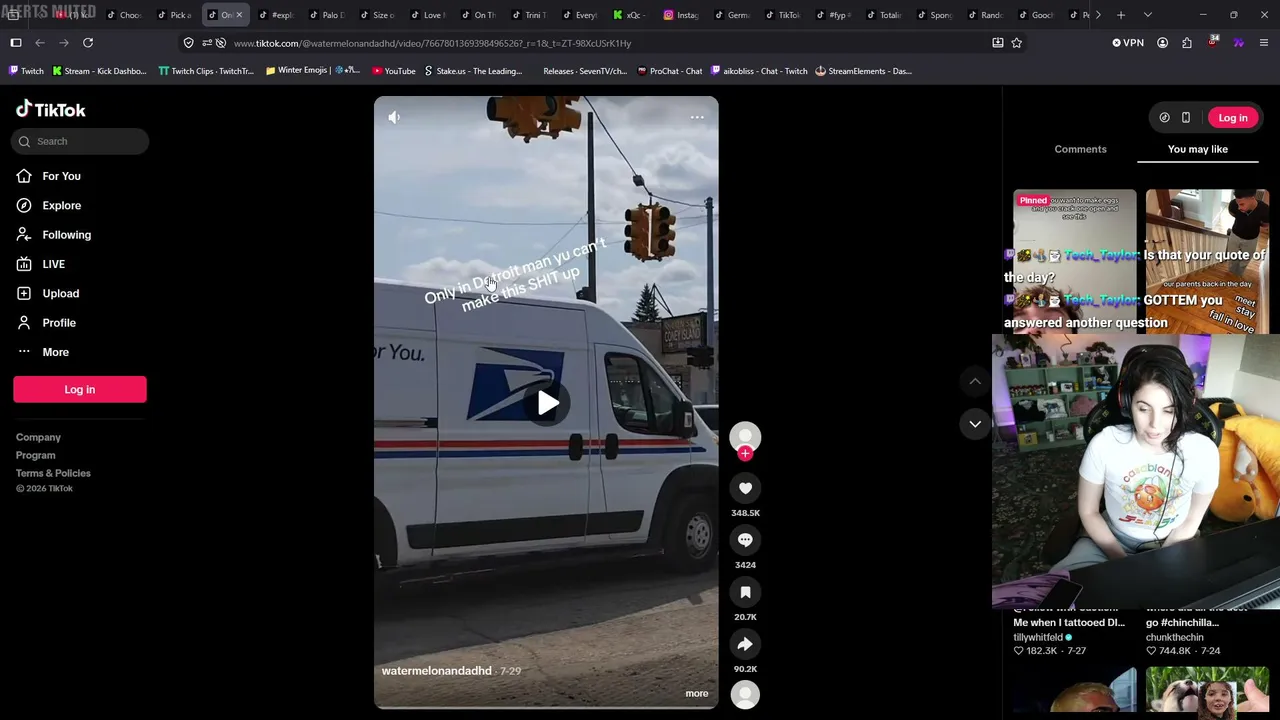Switch to the Palo browser tab

click(x=327, y=15)
